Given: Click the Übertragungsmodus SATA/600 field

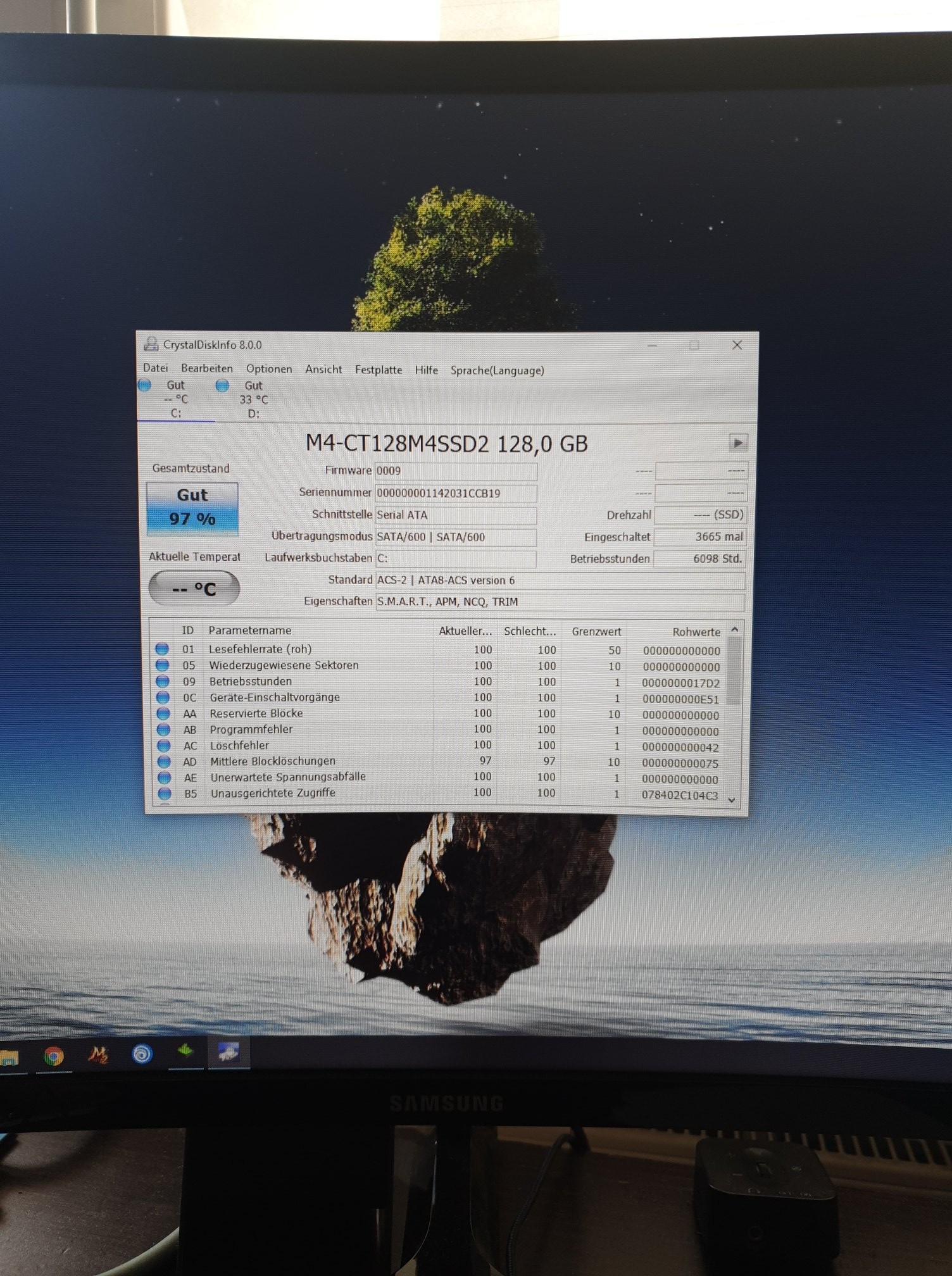Looking at the screenshot, I should coord(456,537).
